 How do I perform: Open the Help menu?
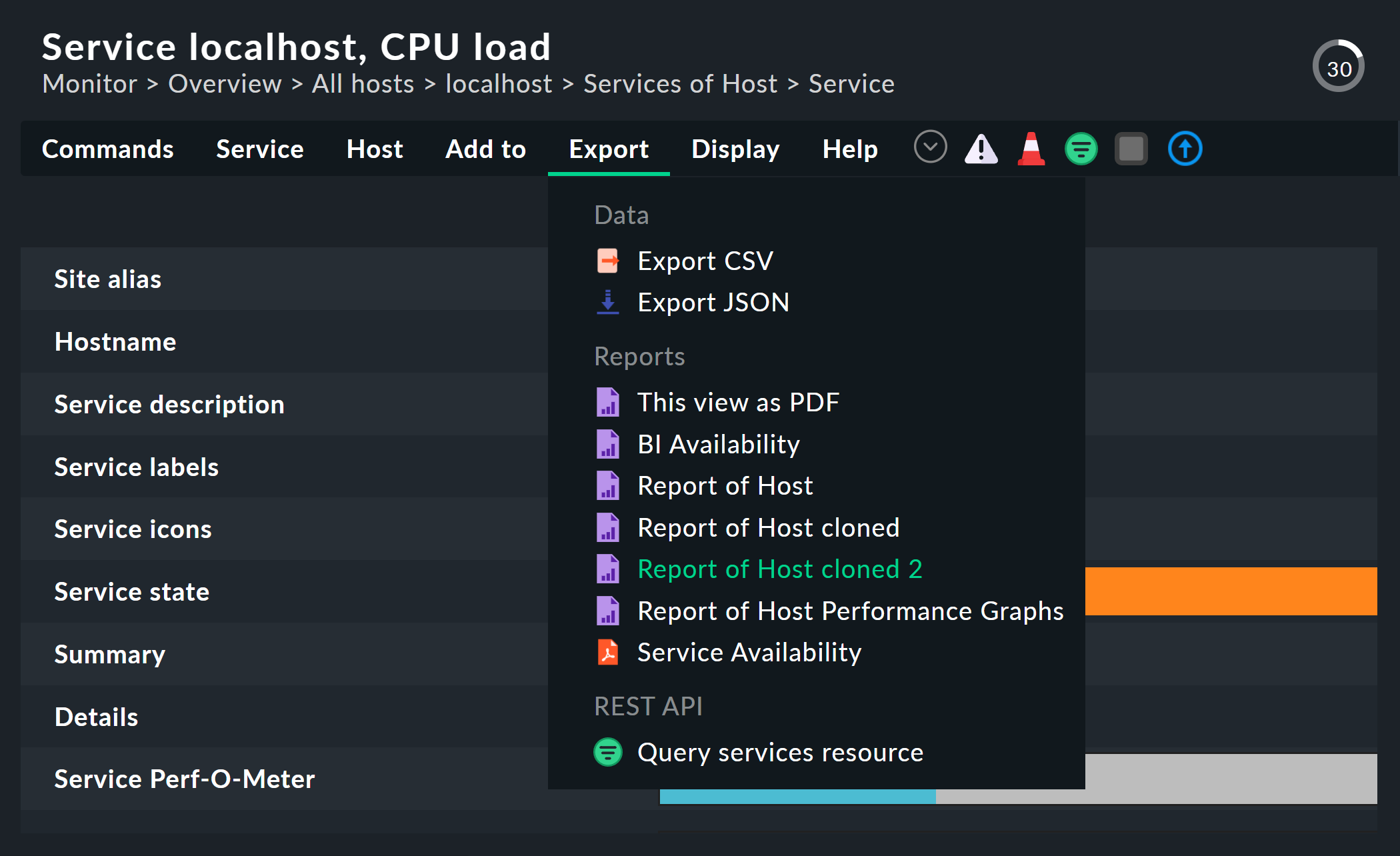850,149
